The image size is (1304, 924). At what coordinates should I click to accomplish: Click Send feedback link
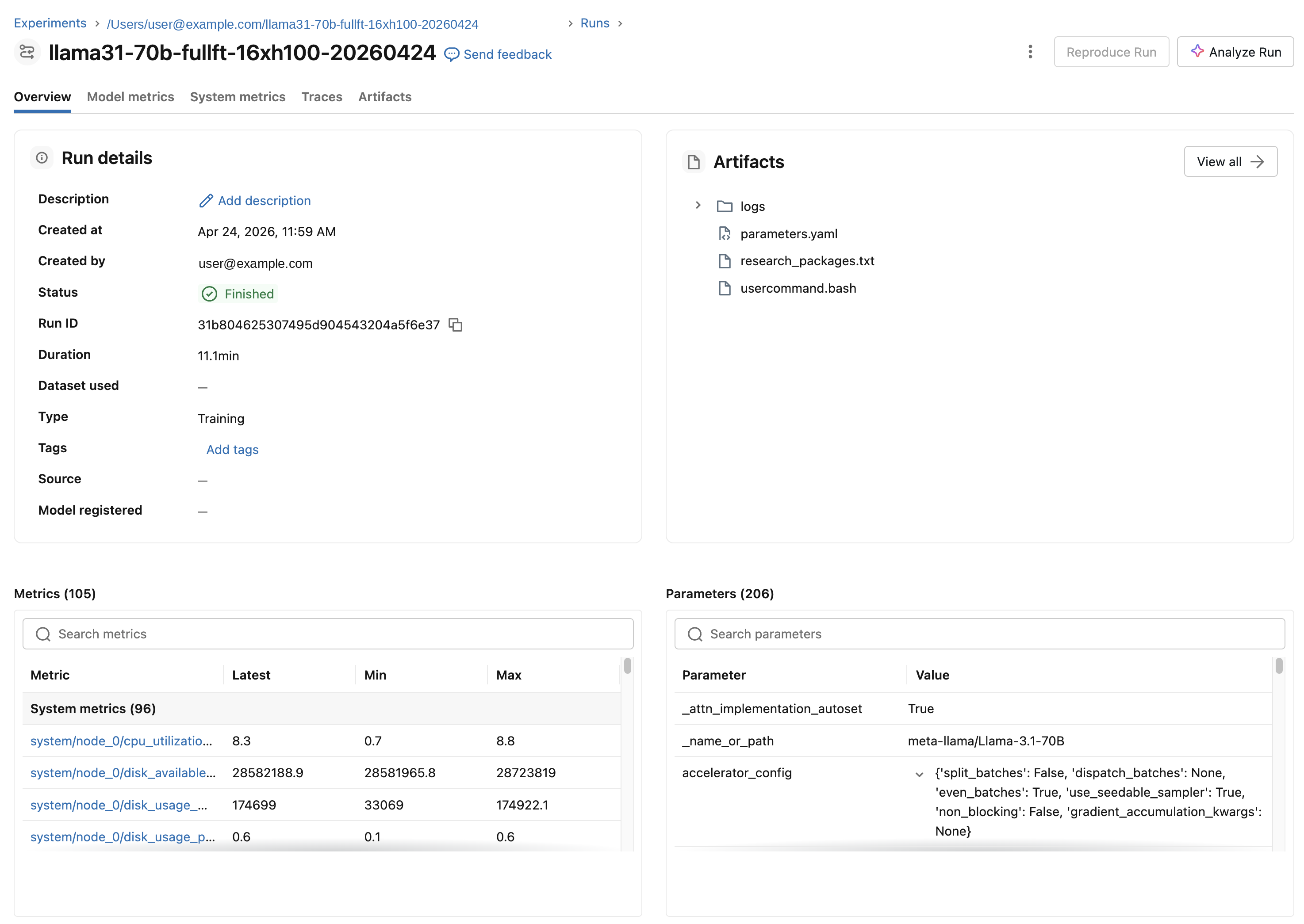pyautogui.click(x=507, y=55)
